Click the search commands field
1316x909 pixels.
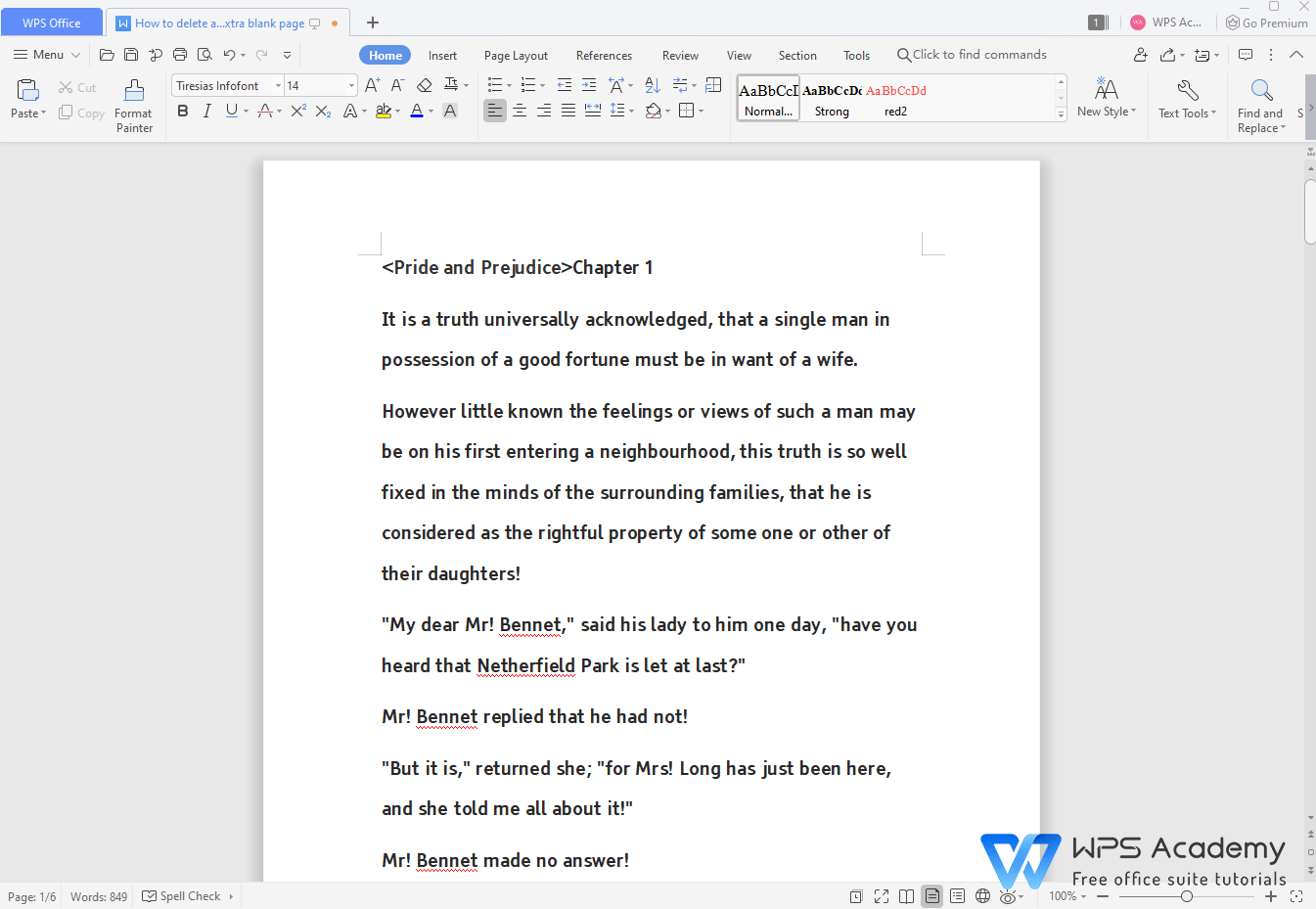(x=973, y=55)
